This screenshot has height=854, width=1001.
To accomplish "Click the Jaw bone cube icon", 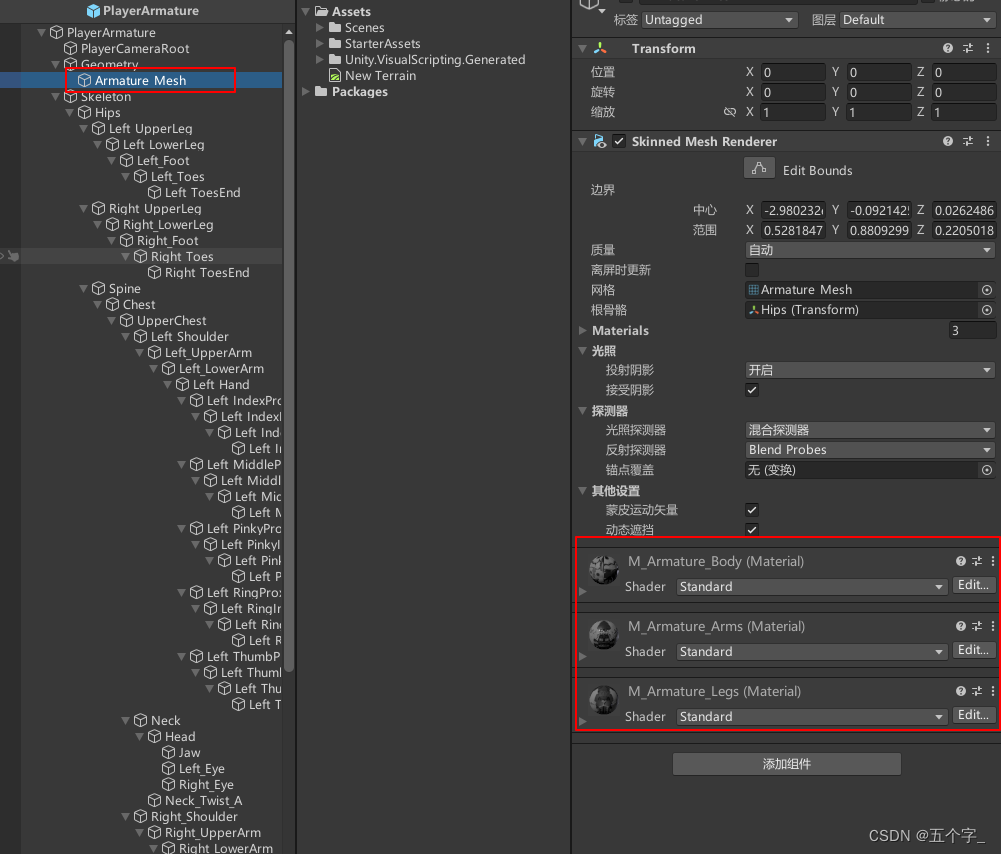I will [x=169, y=753].
